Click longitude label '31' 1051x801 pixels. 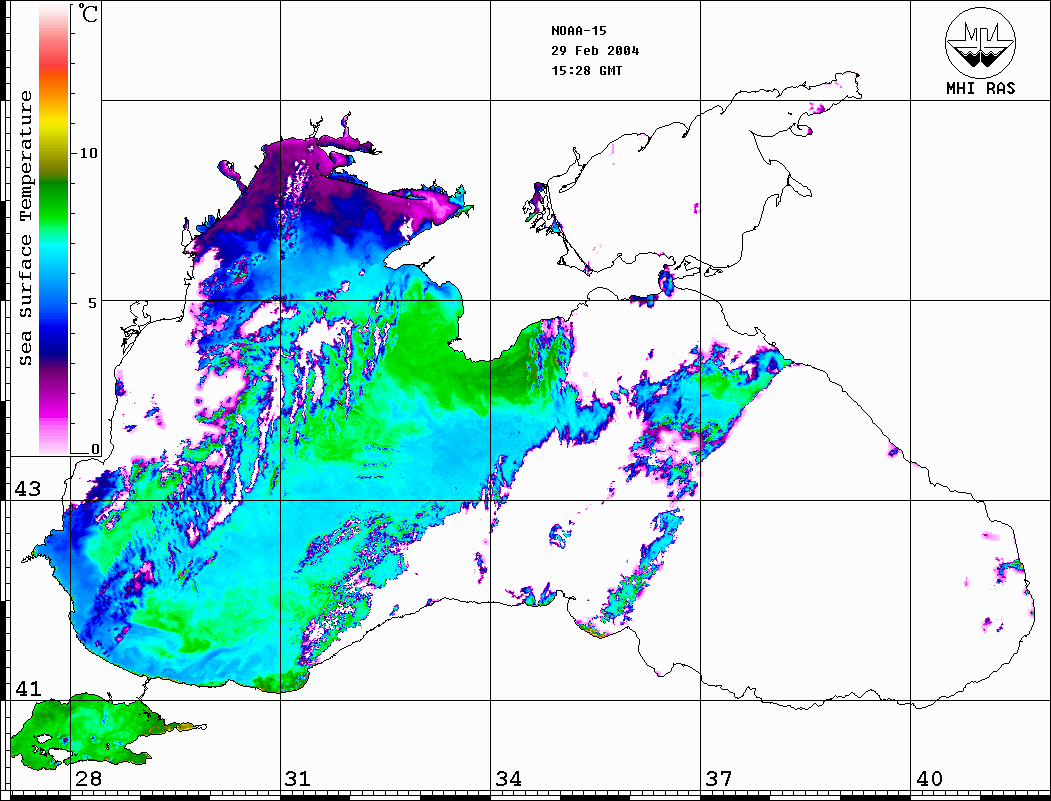pos(298,779)
